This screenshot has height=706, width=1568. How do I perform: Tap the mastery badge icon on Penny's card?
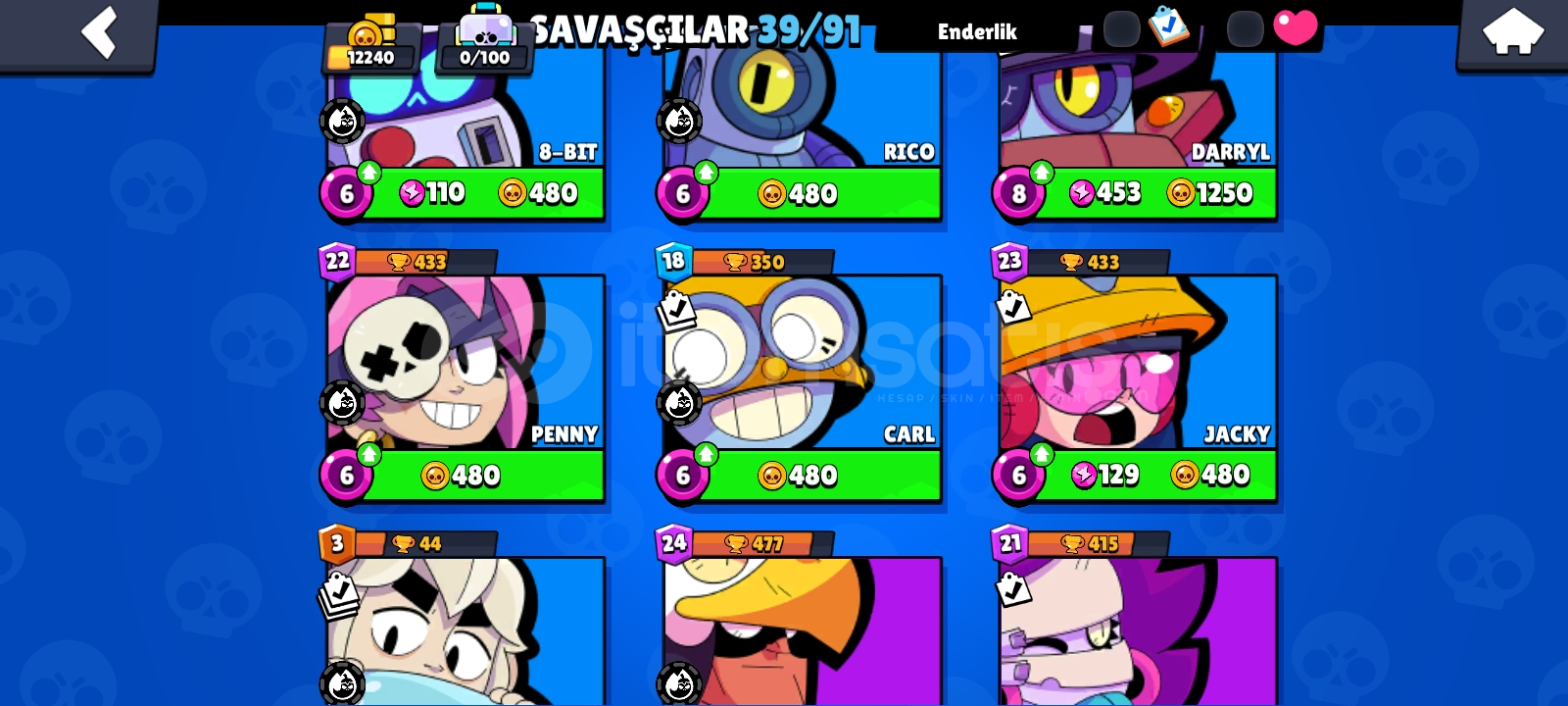coord(342,402)
